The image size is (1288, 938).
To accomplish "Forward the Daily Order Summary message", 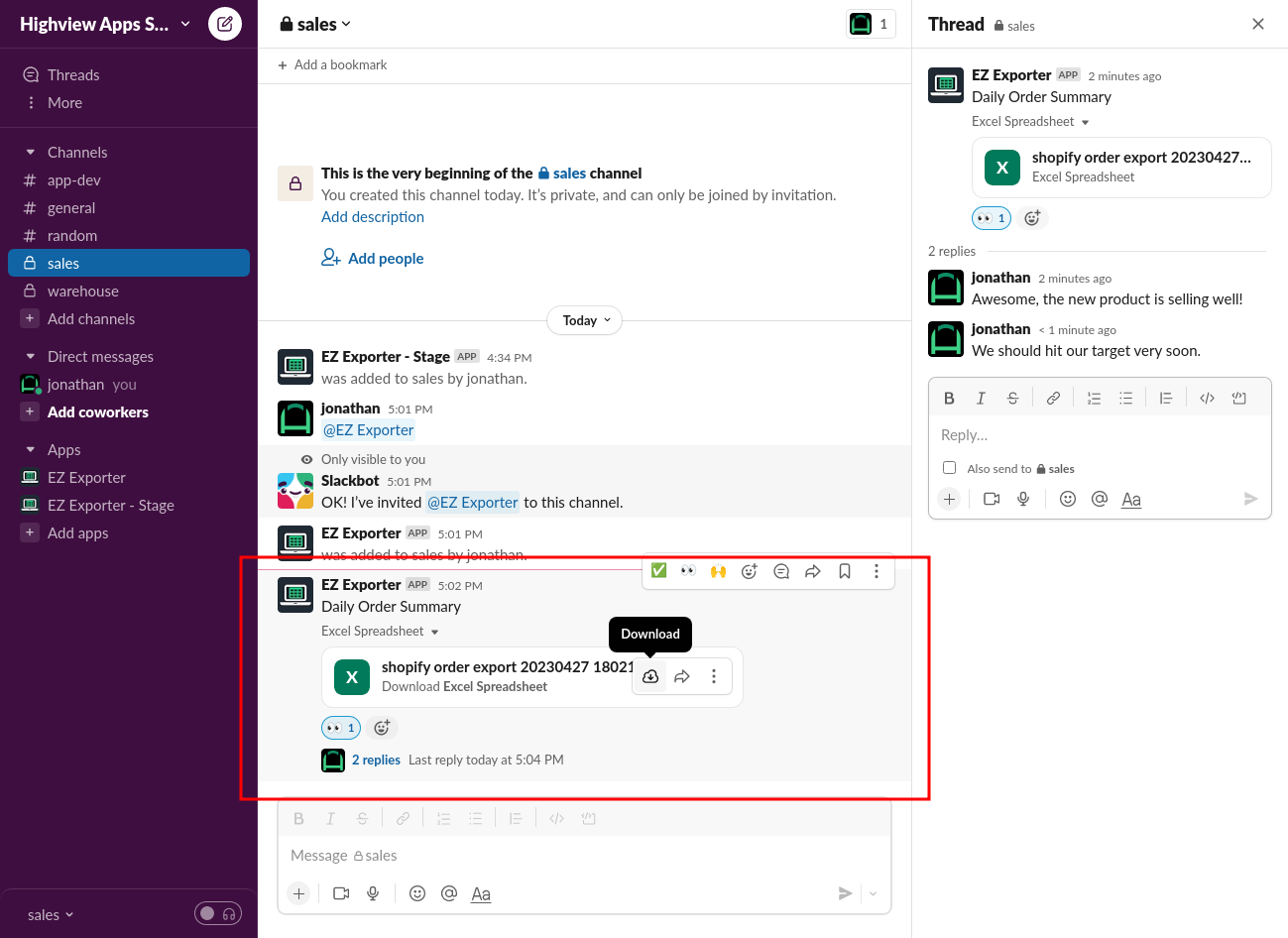I will (813, 571).
